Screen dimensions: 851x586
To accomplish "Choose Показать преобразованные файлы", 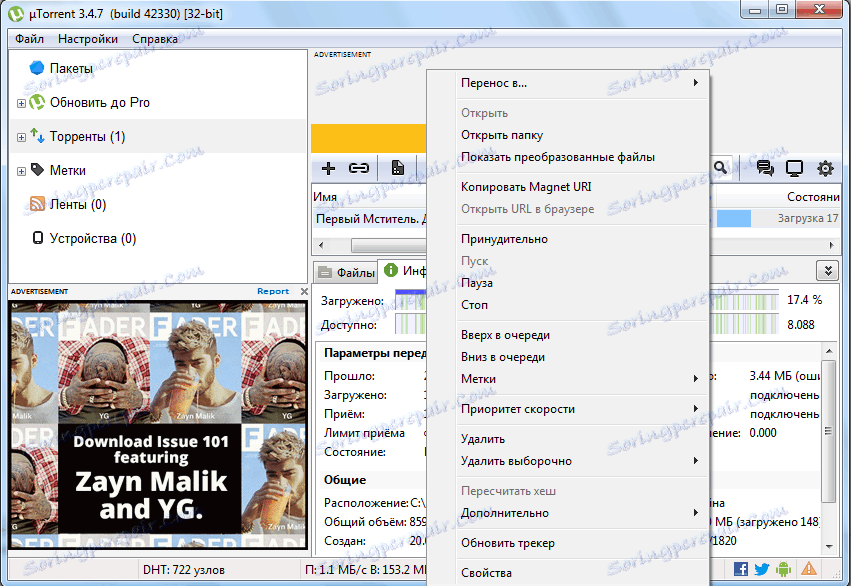I will tap(581, 157).
